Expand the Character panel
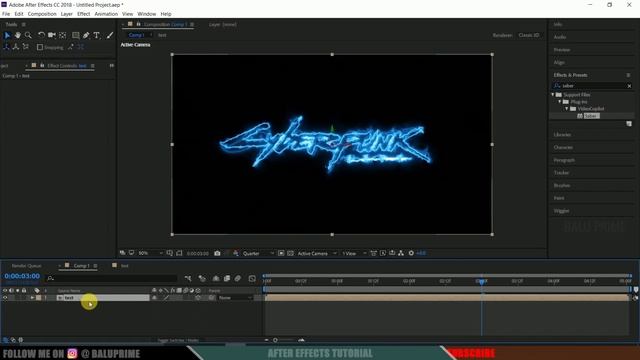640x360 pixels. pos(563,147)
